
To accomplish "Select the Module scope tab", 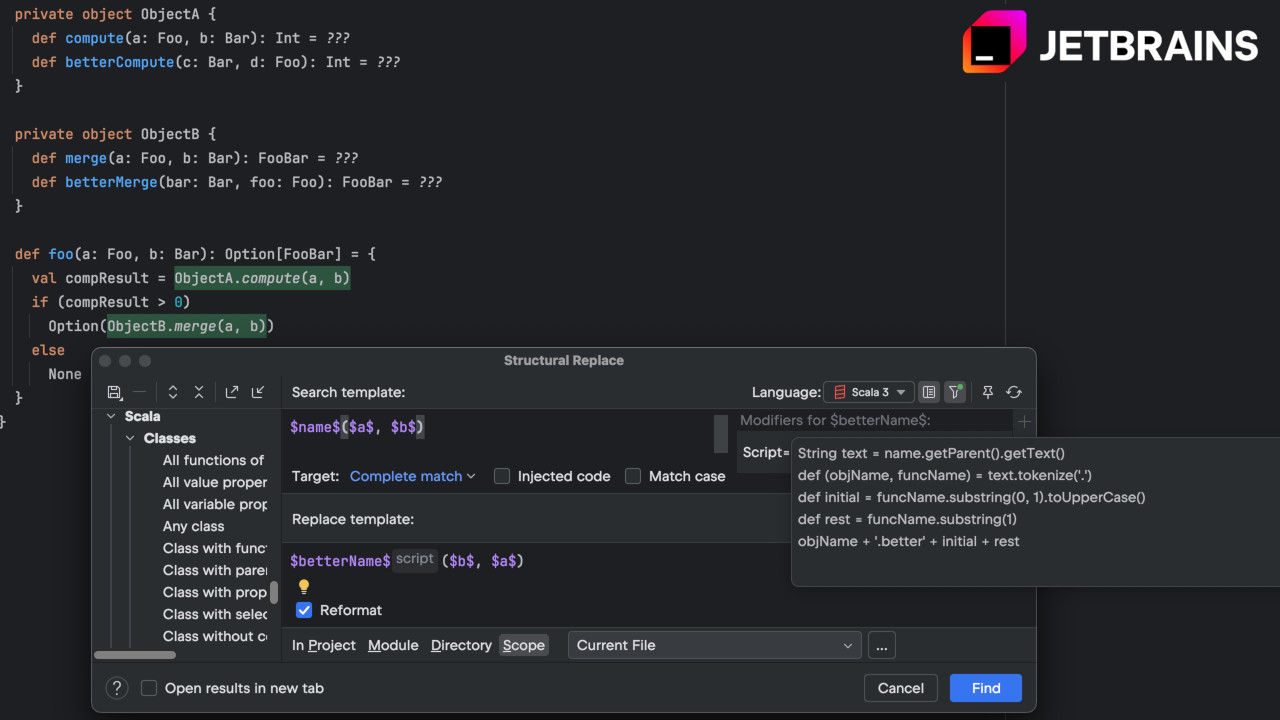I will pos(393,645).
